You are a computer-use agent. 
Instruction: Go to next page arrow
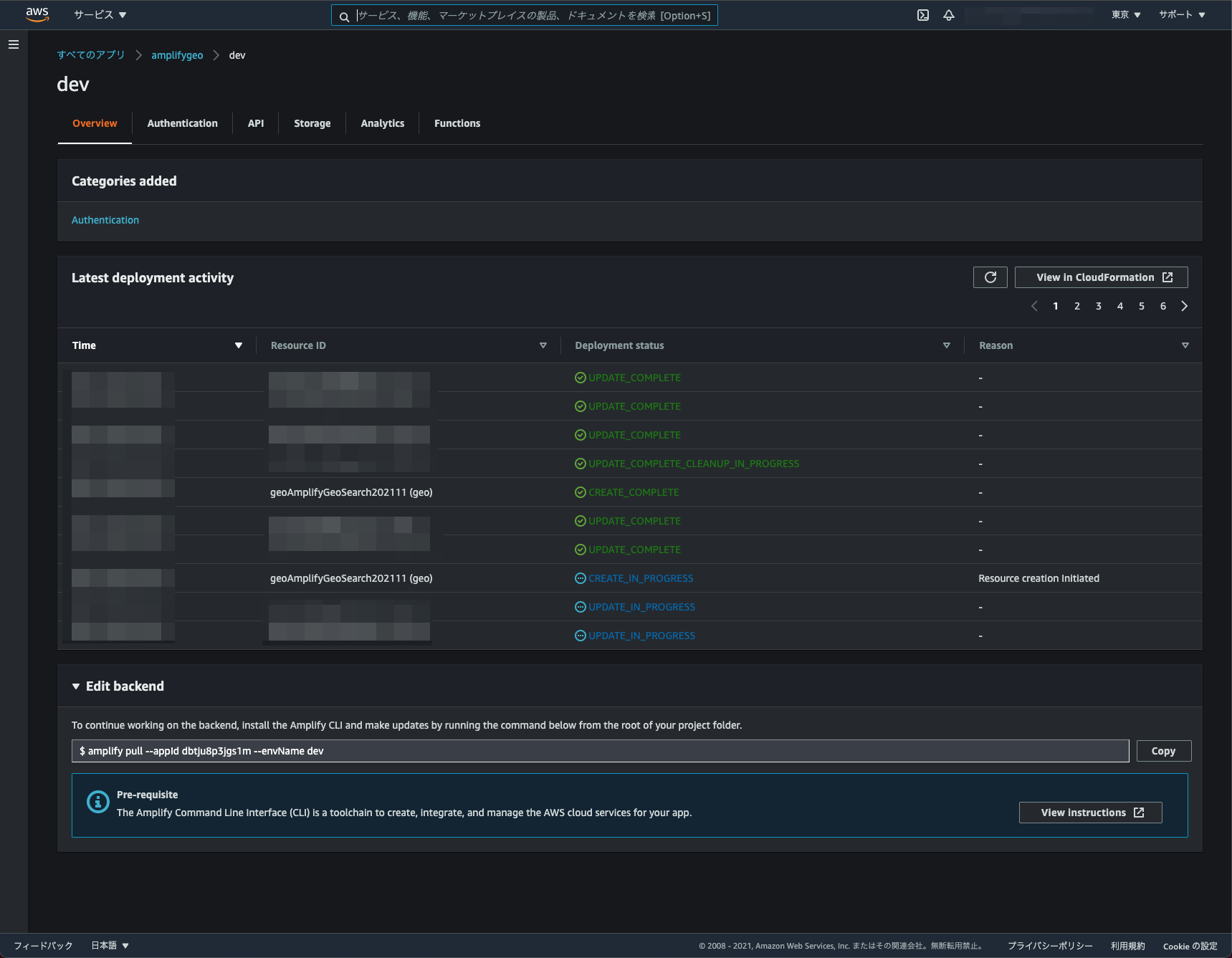[x=1185, y=306]
